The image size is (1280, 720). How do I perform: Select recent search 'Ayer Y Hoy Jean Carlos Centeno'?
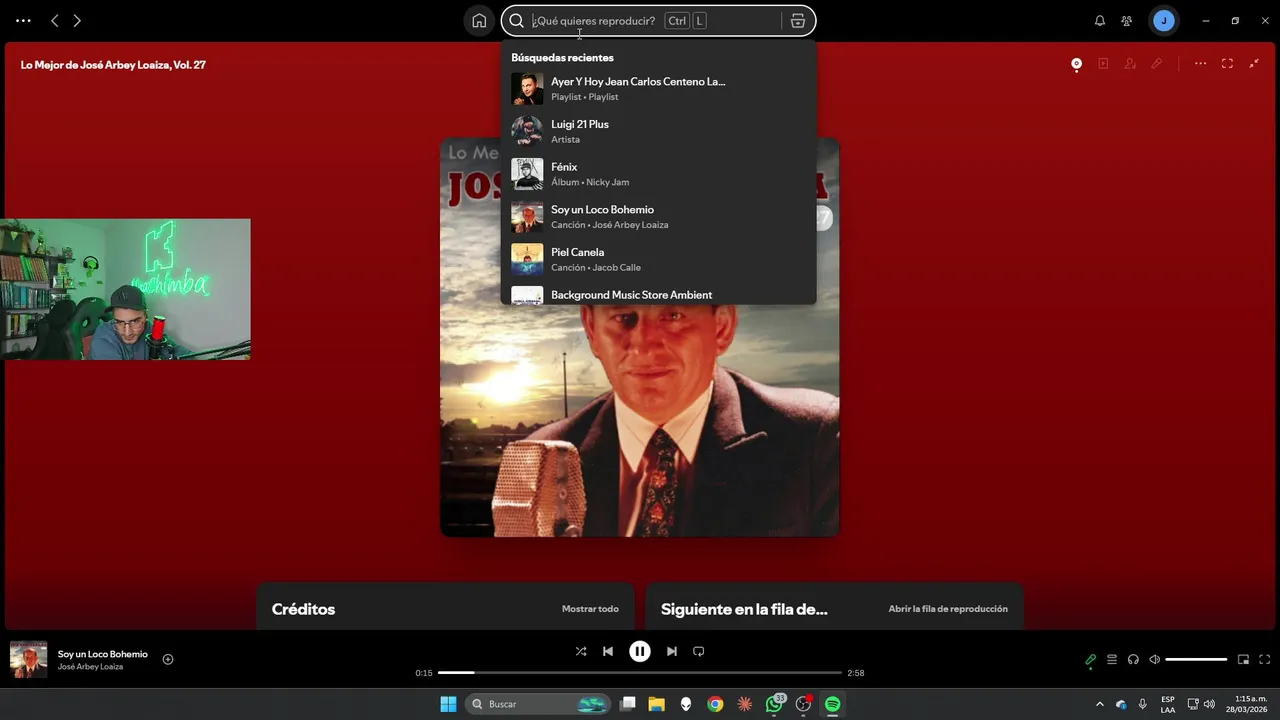coord(658,89)
